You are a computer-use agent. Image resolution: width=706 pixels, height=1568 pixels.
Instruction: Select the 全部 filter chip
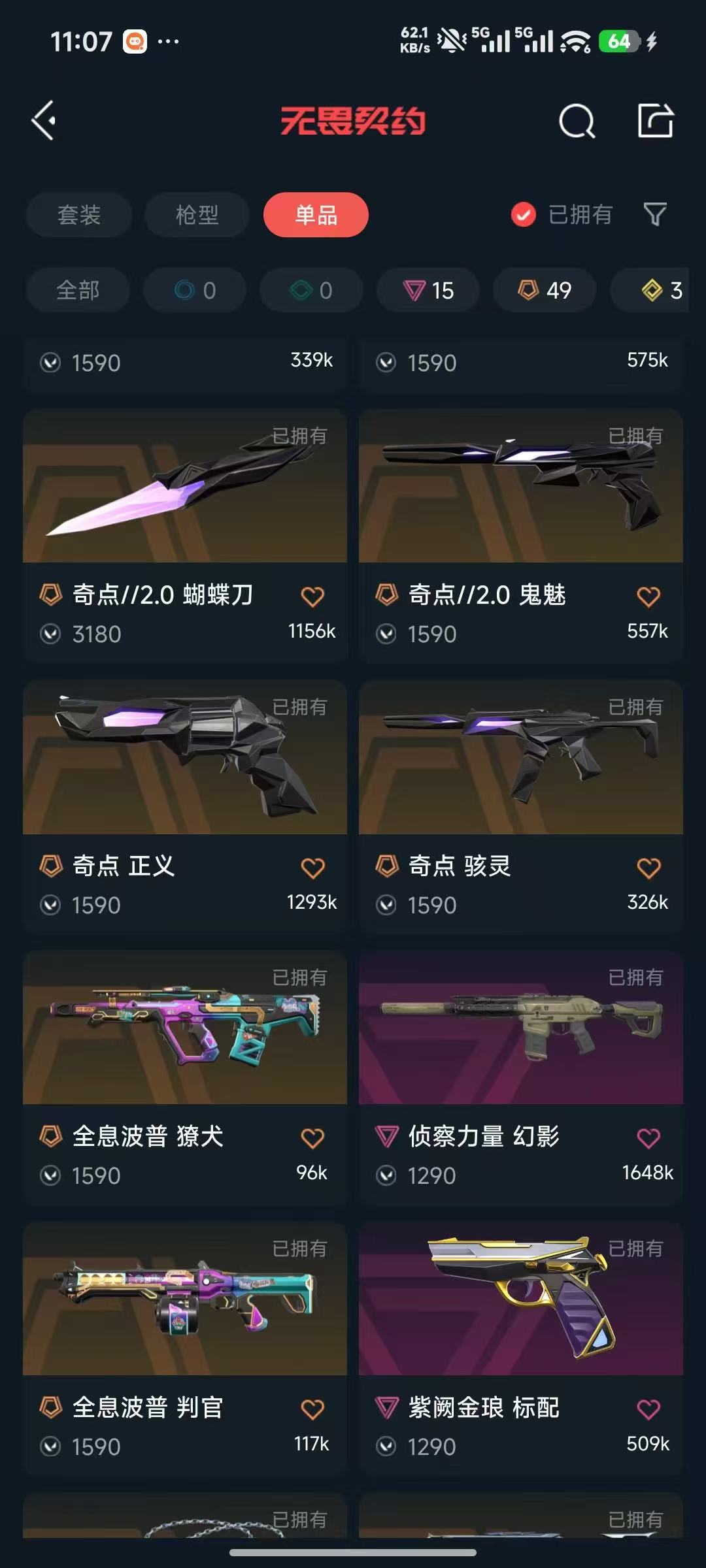78,290
